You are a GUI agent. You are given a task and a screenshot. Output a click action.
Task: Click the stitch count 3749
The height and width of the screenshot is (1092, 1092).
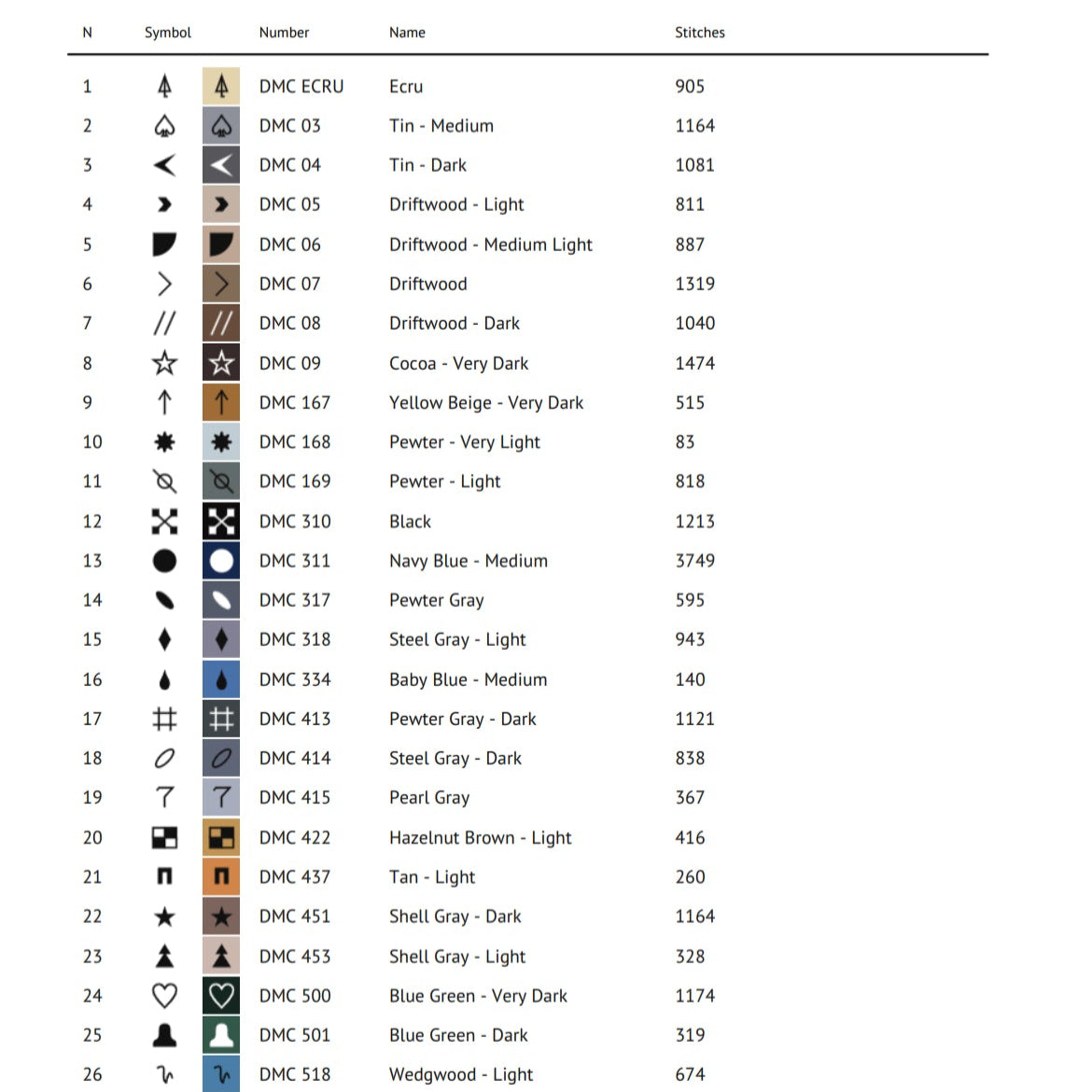[694, 560]
